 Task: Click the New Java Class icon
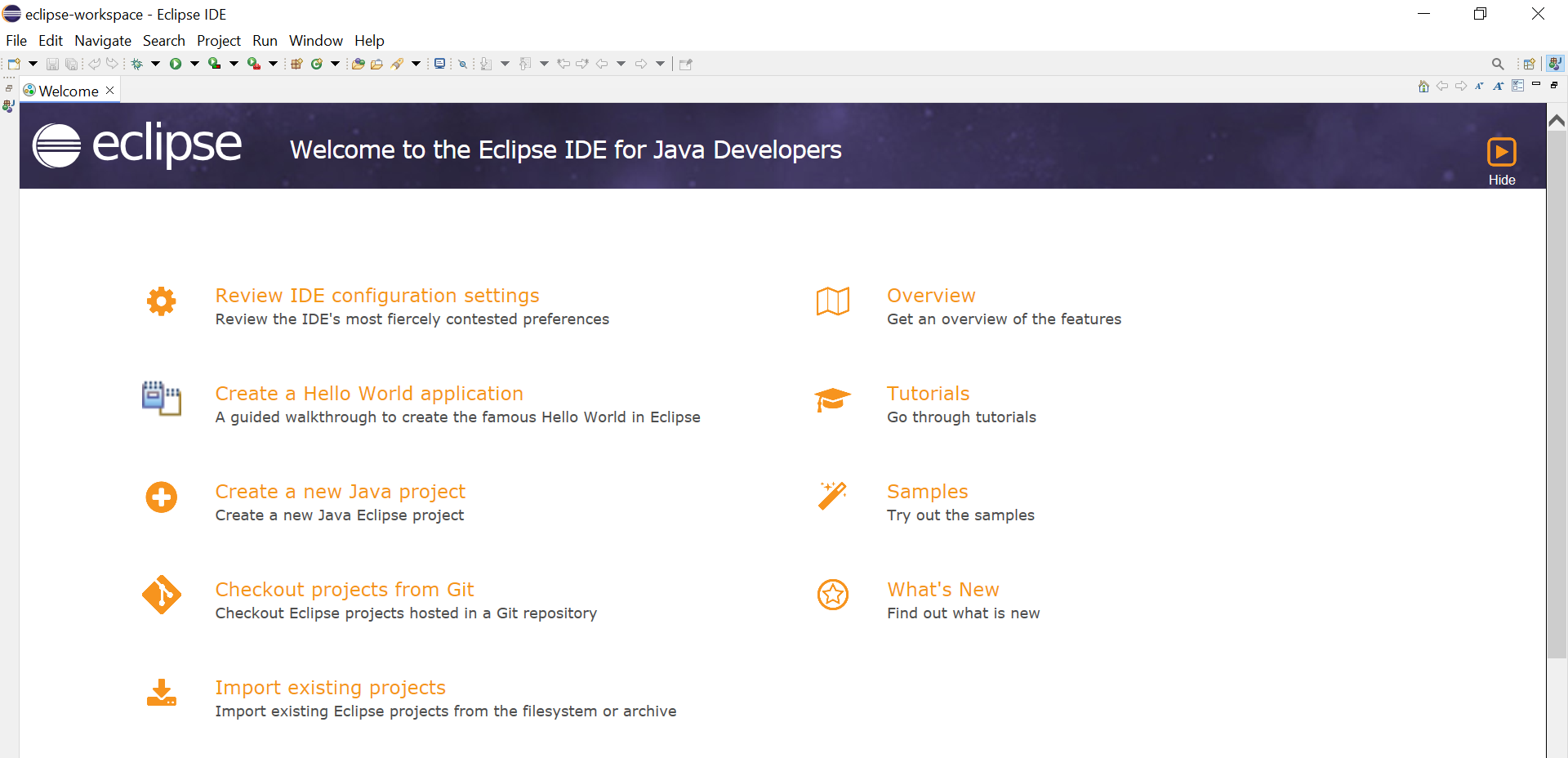point(317,64)
